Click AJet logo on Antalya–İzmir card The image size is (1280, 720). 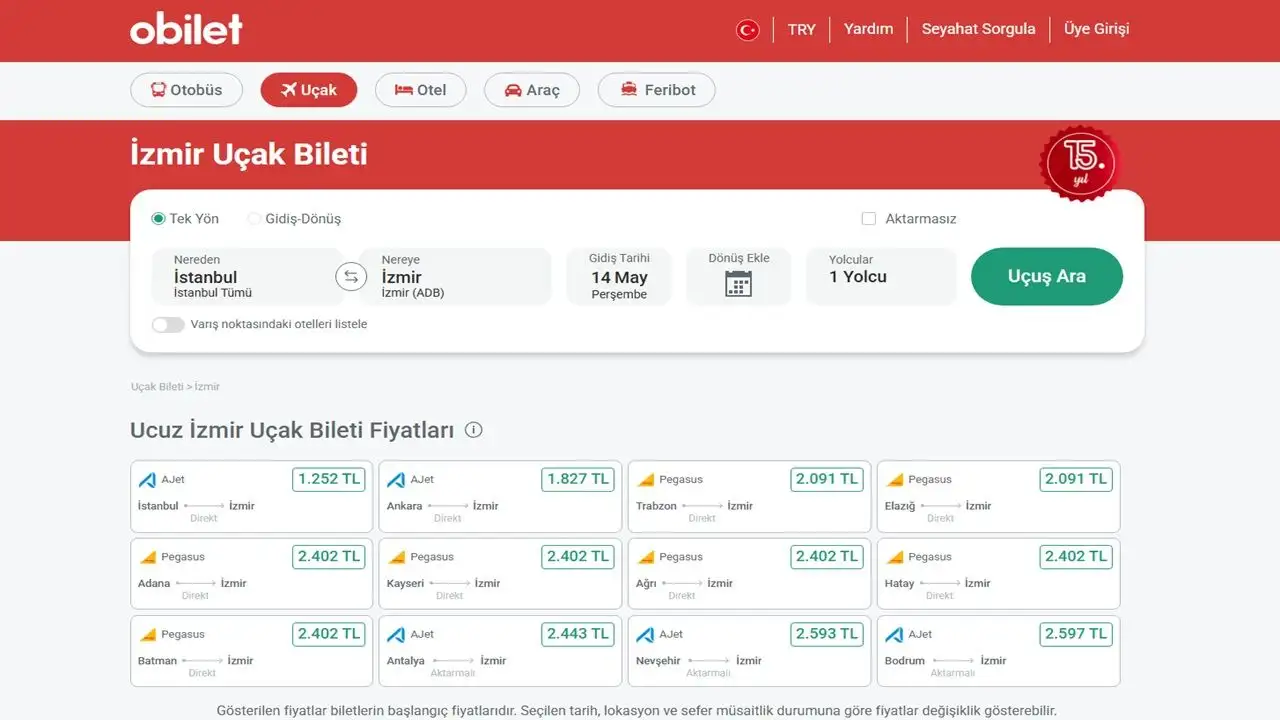tap(396, 634)
